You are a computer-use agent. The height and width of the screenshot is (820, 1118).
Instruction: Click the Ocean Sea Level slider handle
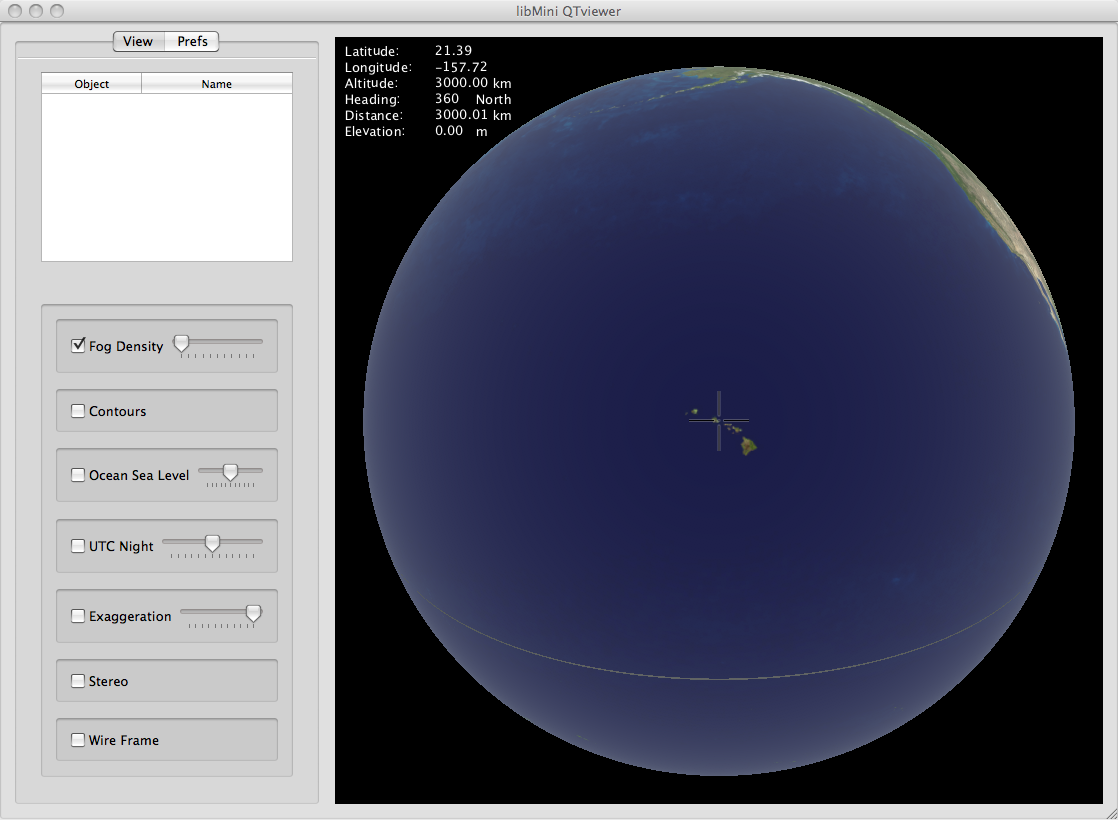point(230,472)
